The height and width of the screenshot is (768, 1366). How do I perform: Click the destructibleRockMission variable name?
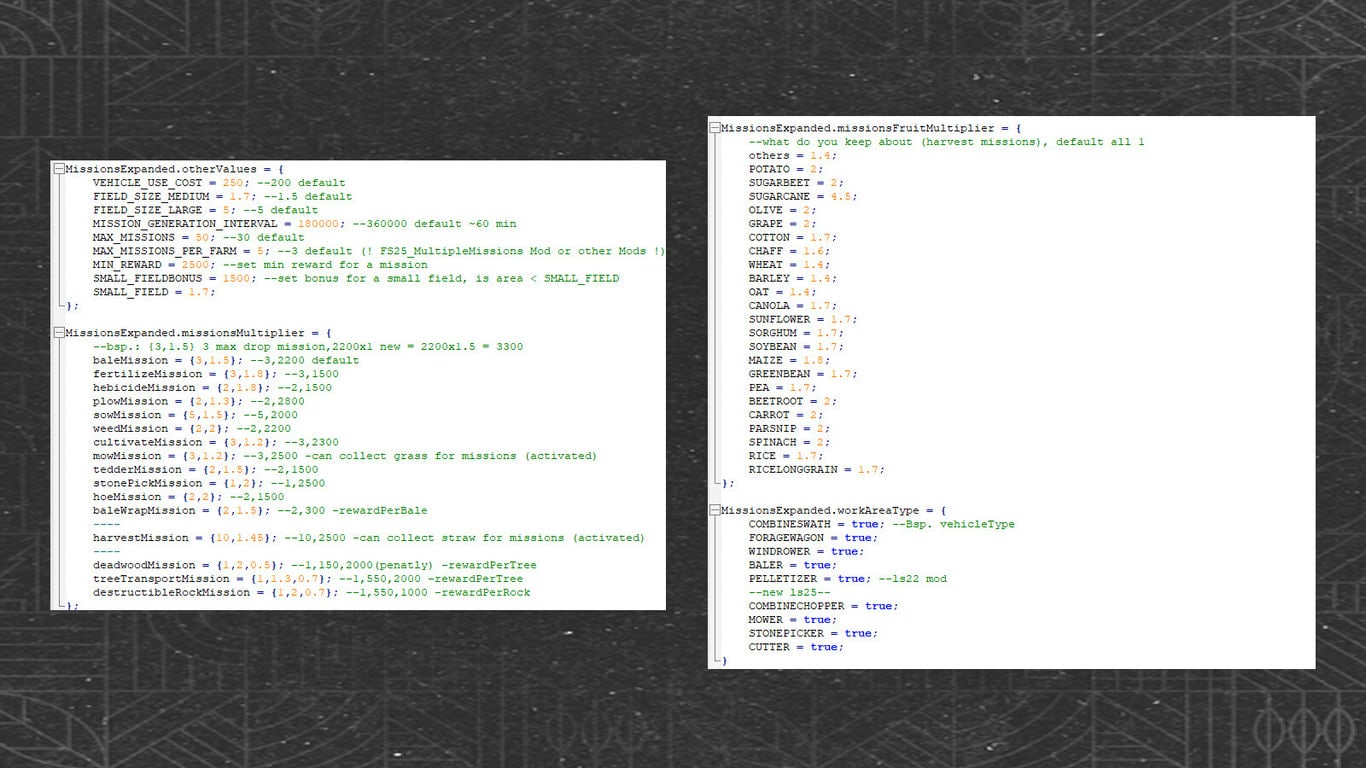[171, 593]
